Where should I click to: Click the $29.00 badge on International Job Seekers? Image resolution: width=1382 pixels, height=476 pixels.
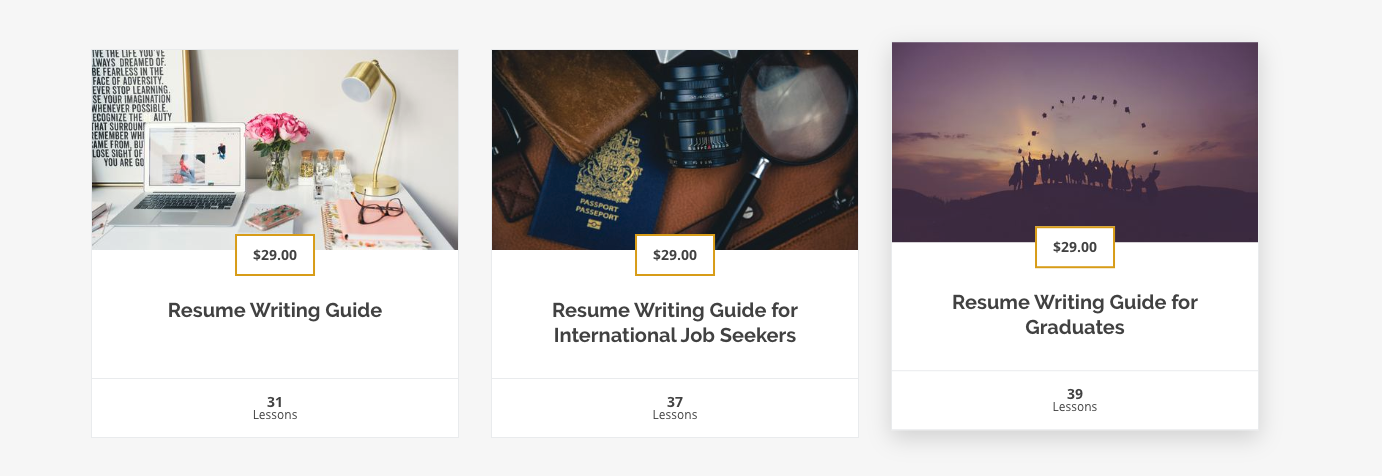point(675,255)
